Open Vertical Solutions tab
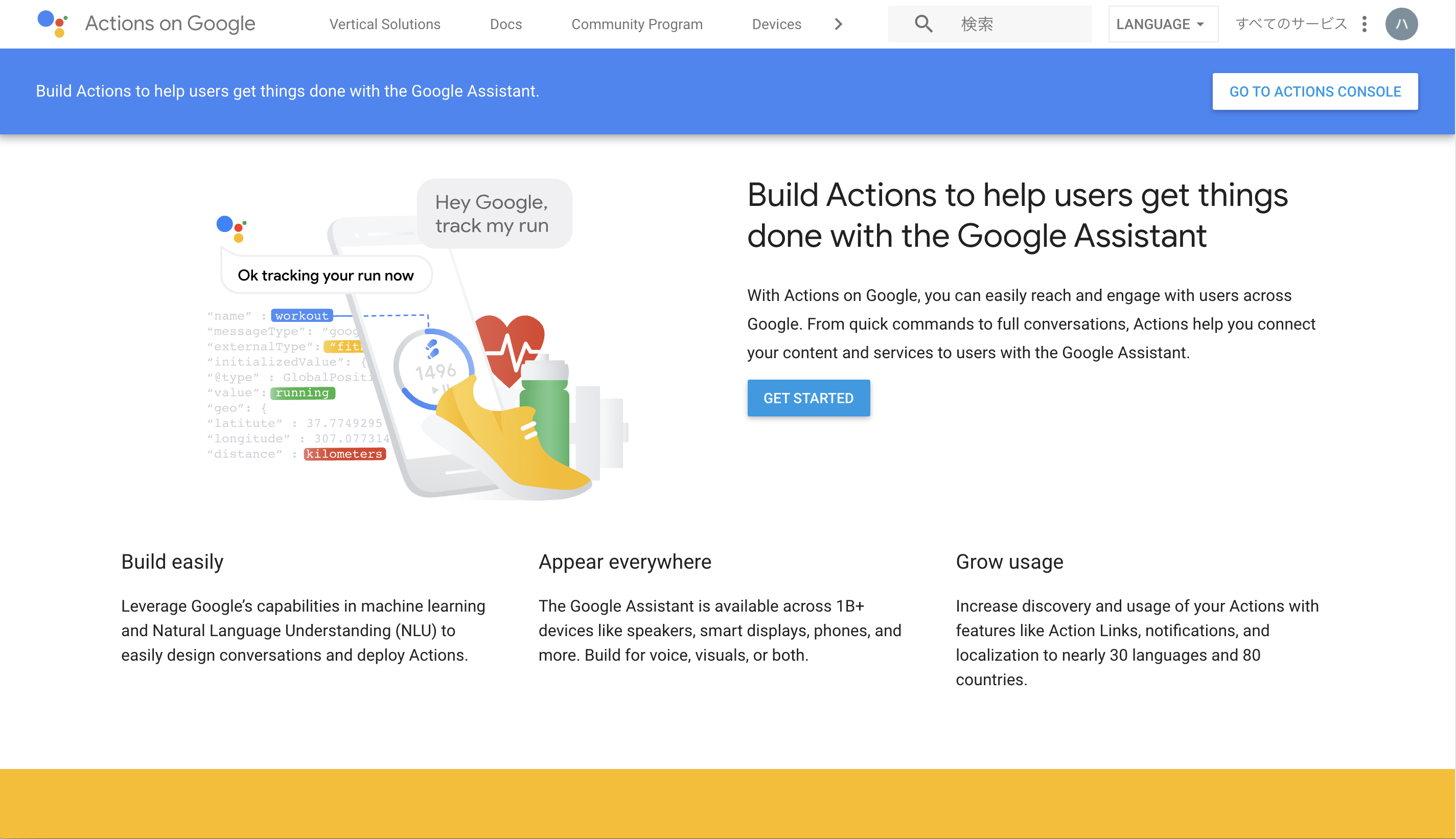1456x839 pixels. 385,24
